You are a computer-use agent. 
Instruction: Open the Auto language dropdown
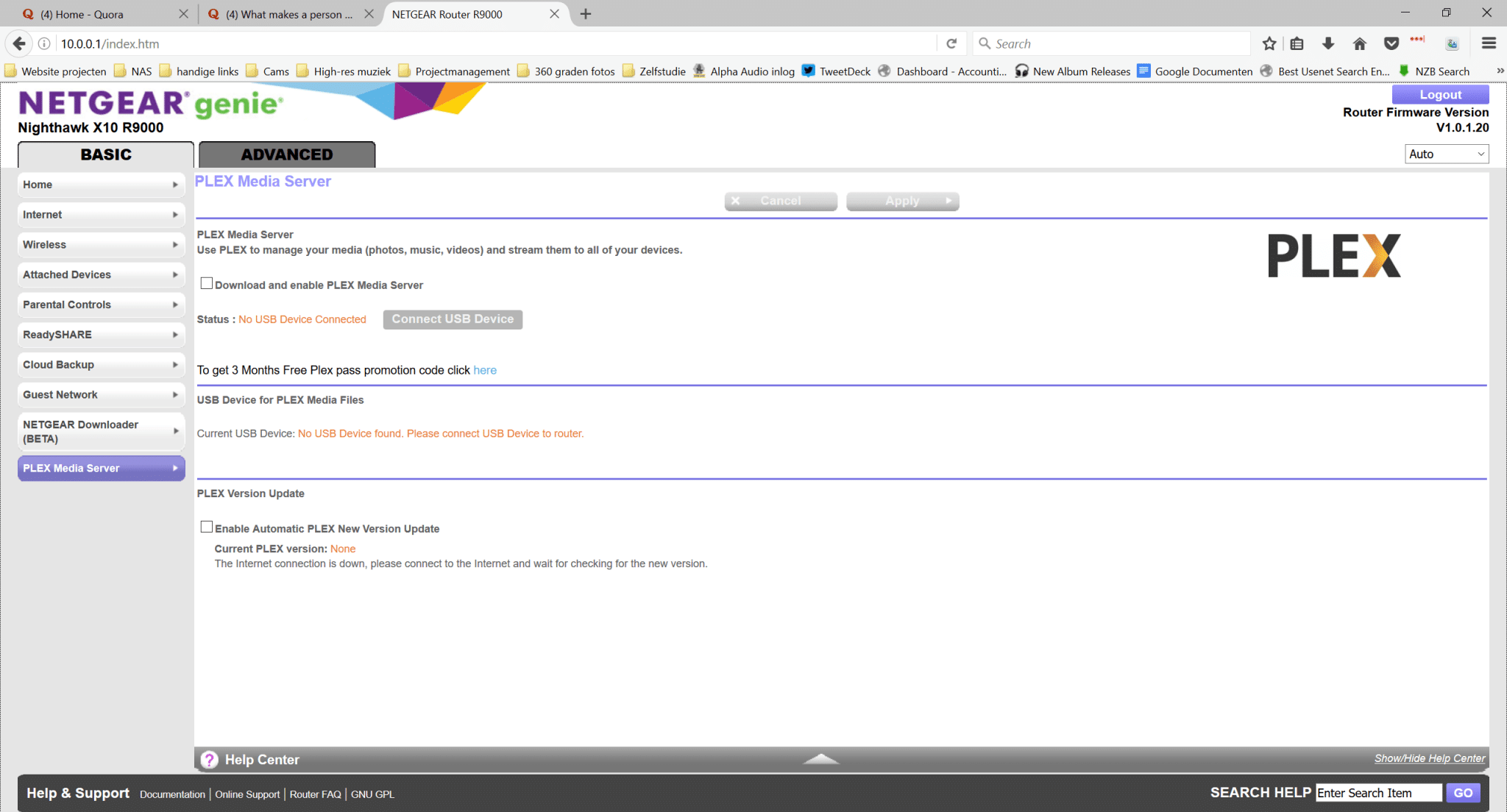pyautogui.click(x=1447, y=154)
